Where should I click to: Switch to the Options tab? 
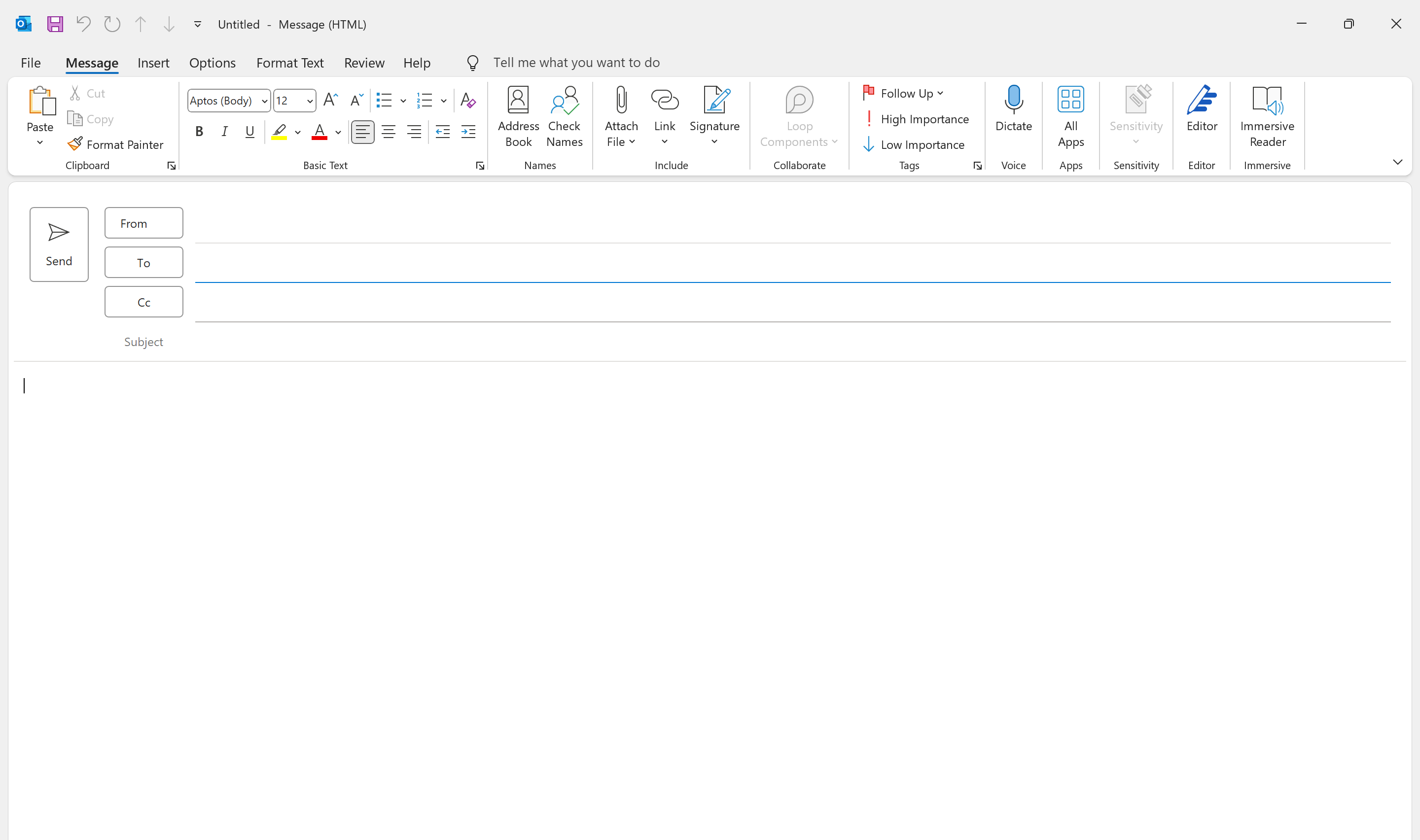212,63
